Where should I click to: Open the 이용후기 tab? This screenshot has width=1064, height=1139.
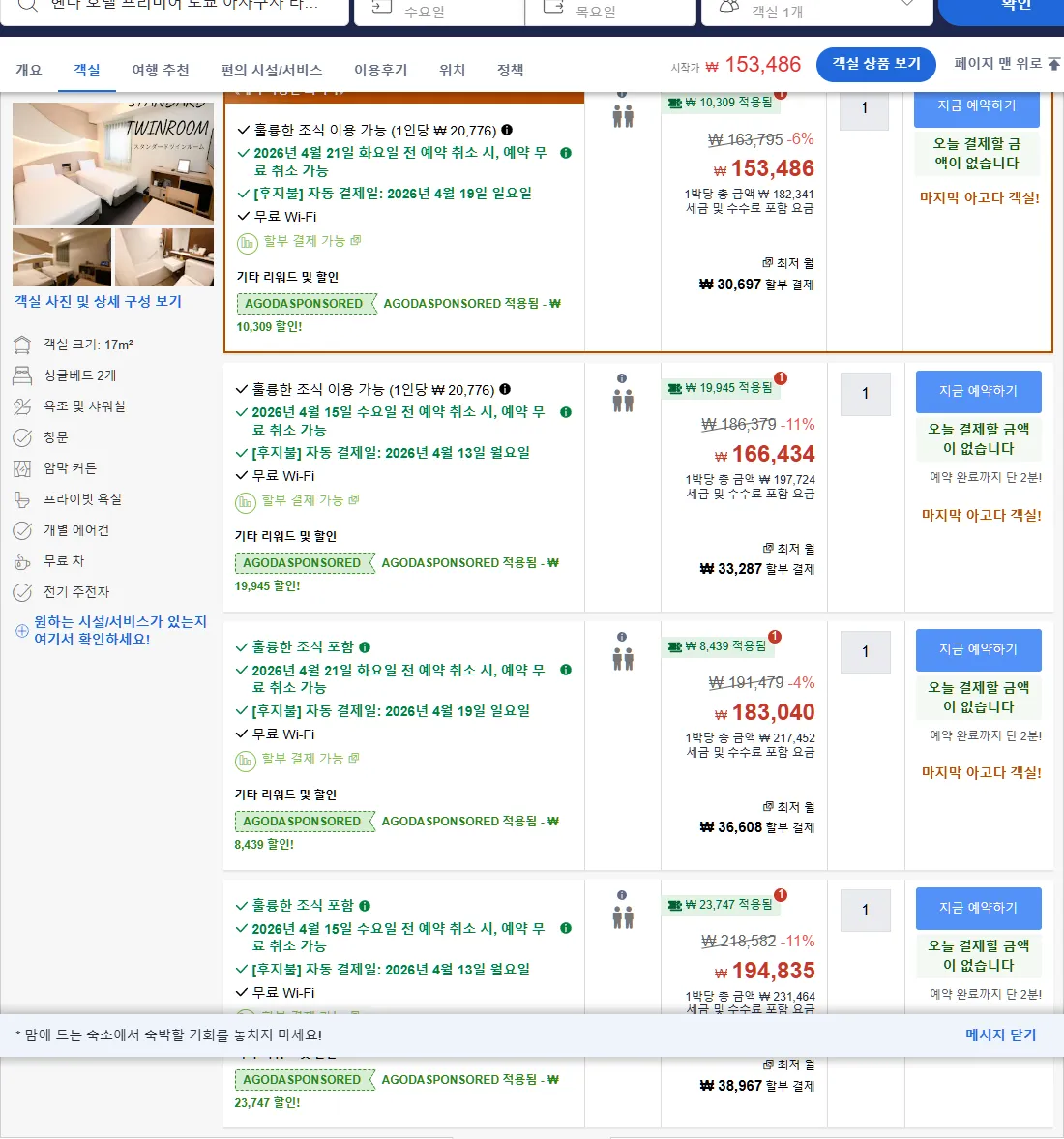click(380, 70)
